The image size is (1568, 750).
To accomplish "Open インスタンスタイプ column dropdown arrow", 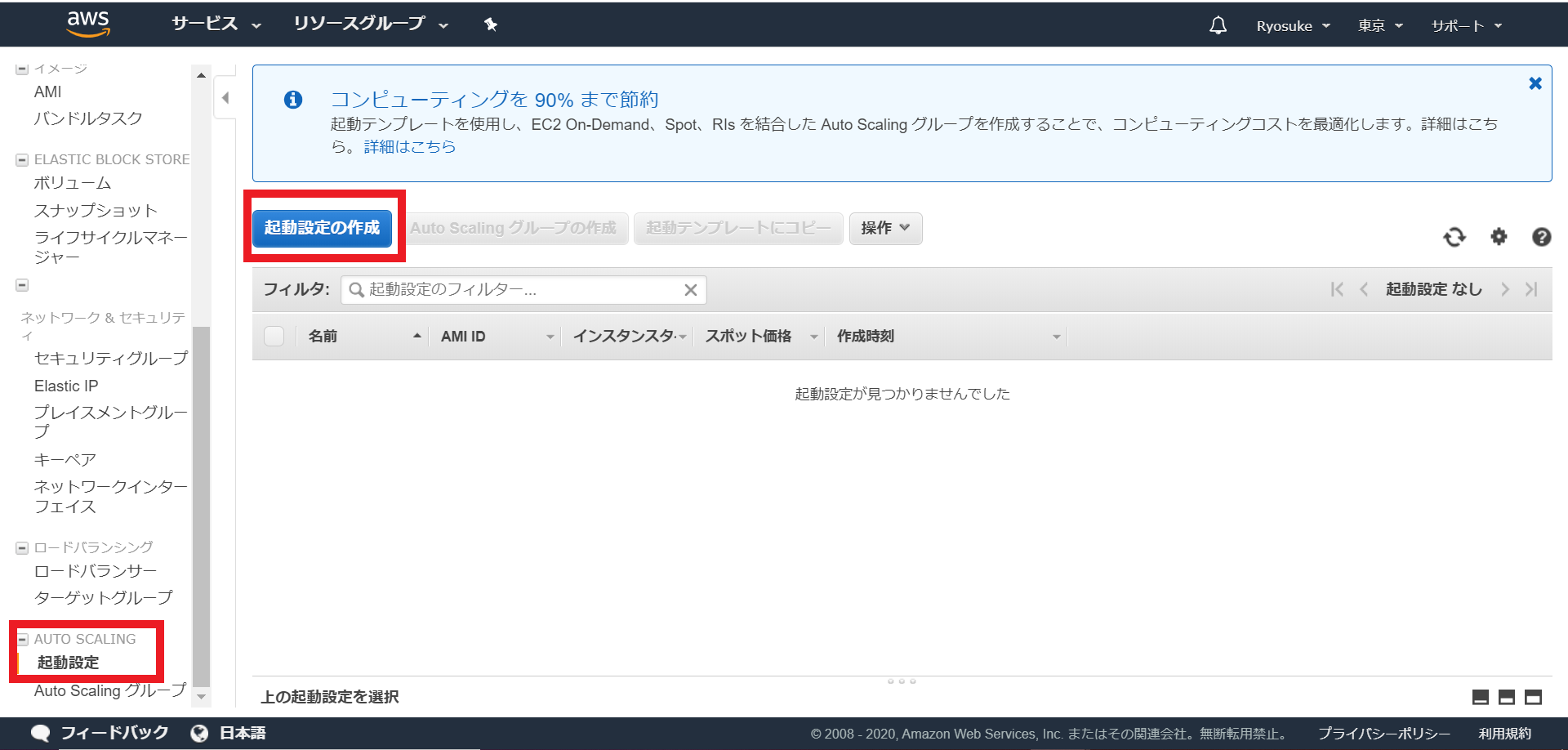I will 683,337.
